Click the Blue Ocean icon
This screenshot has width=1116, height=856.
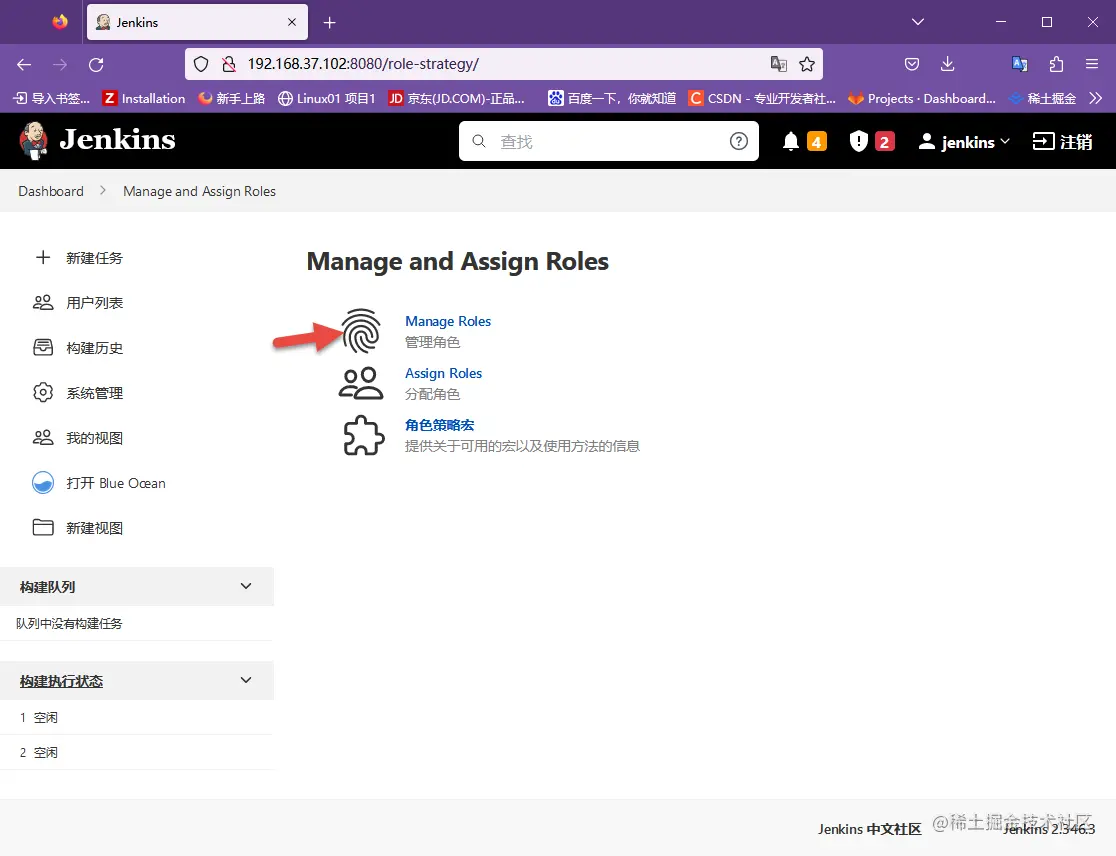point(43,482)
